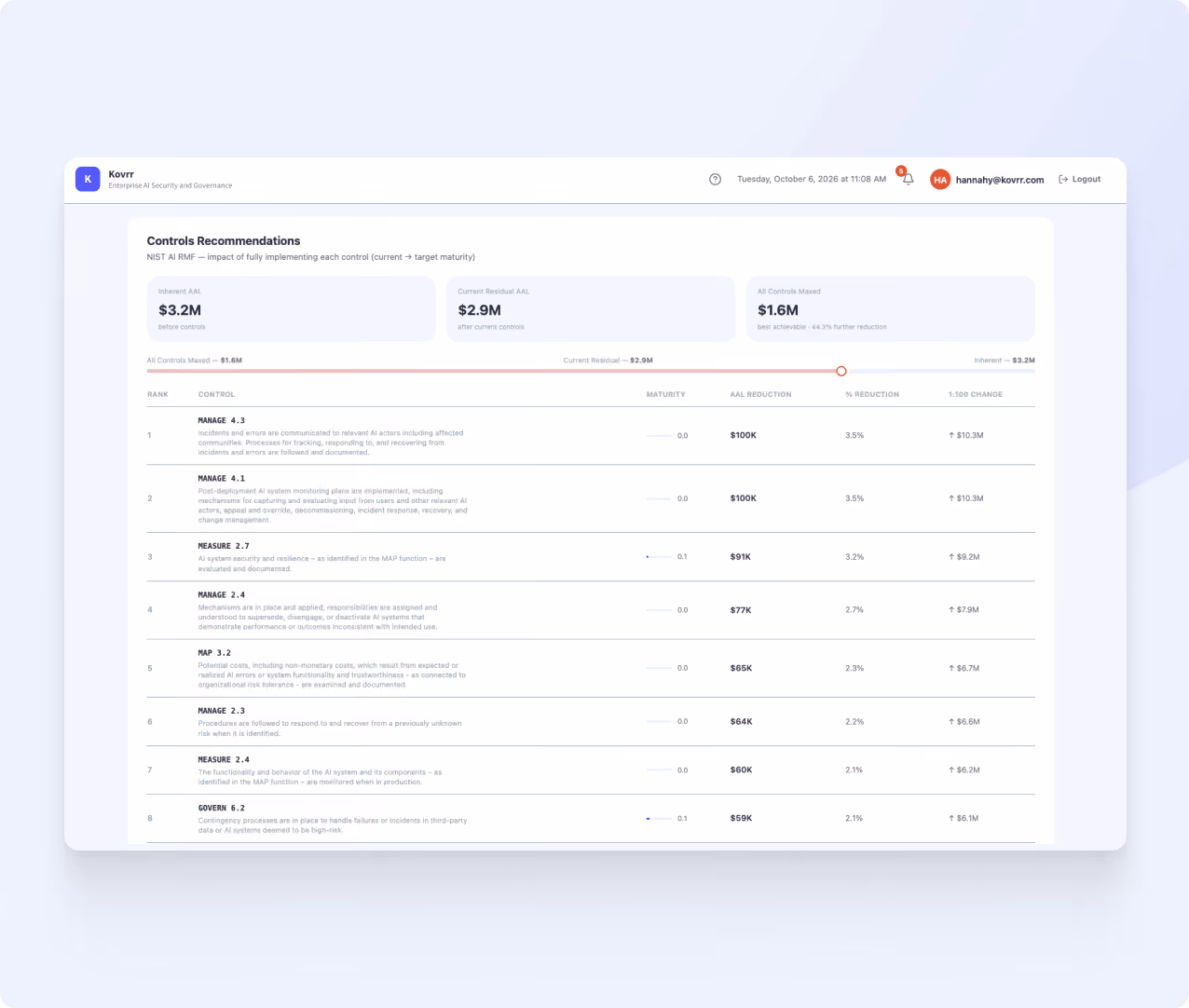Select the Inherent AAL $3.2M card

pyautogui.click(x=291, y=308)
